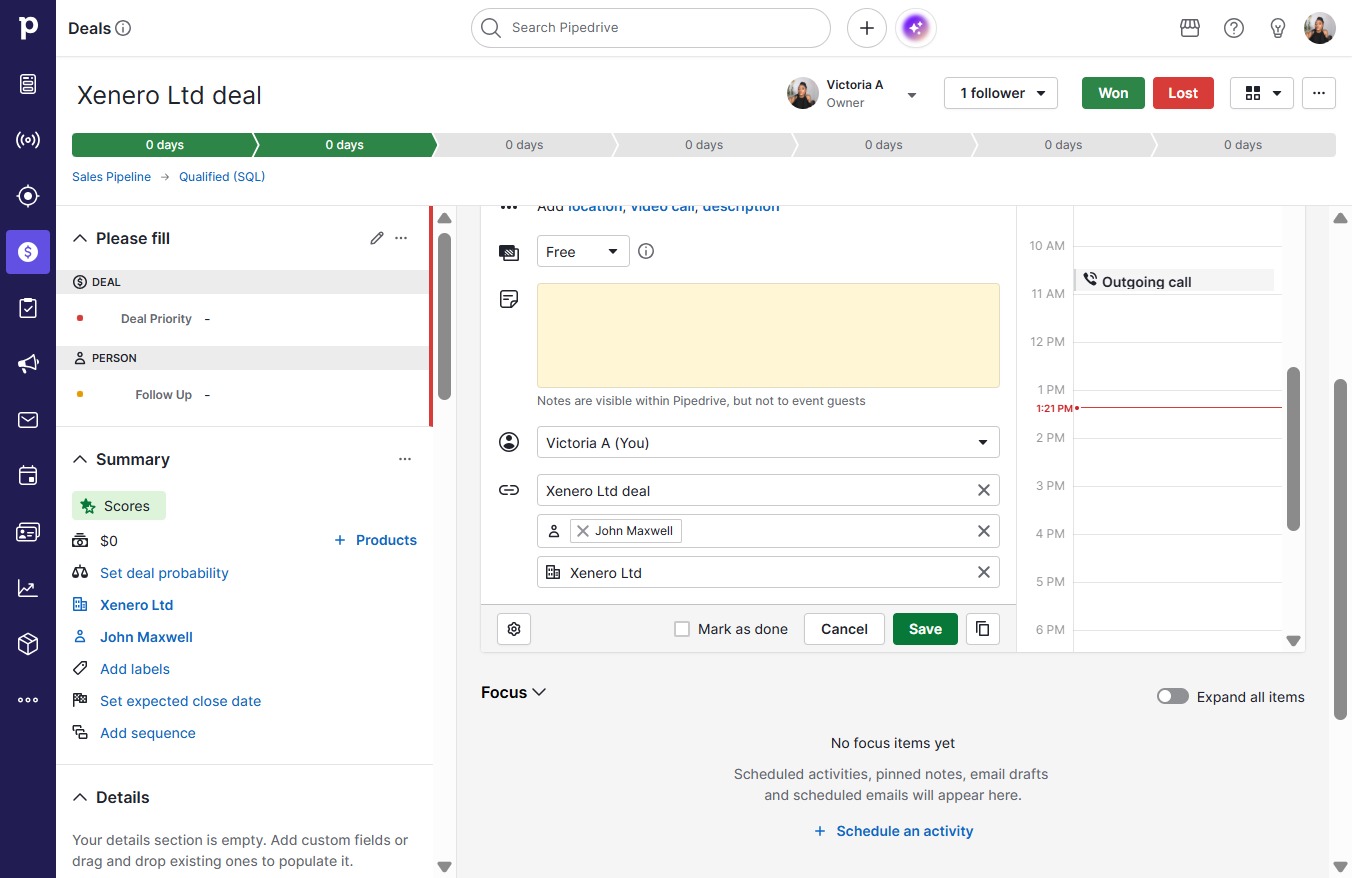
Task: Collapse the Summary section
Action: tap(80, 459)
